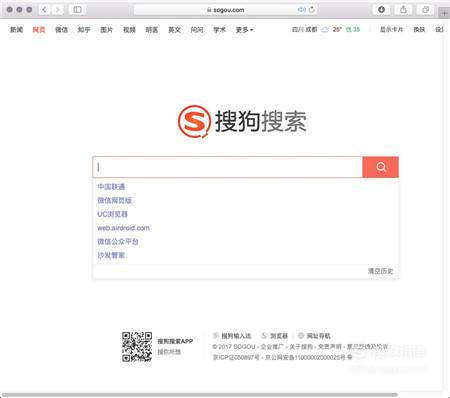
Task: Expand the 更多 dropdown menu
Action: pos(244,30)
